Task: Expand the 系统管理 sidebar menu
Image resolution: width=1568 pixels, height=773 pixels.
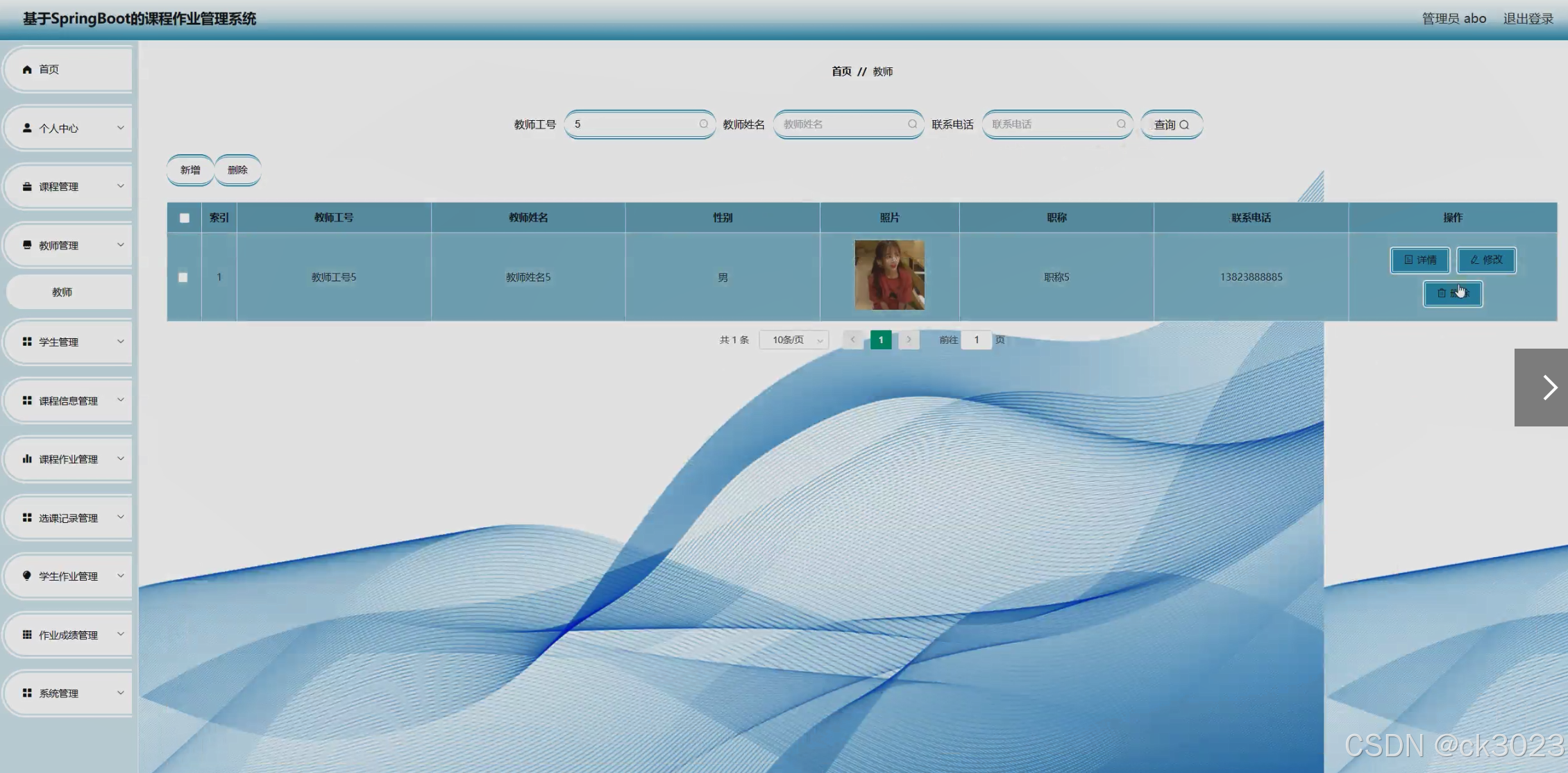Action: pyautogui.click(x=68, y=693)
